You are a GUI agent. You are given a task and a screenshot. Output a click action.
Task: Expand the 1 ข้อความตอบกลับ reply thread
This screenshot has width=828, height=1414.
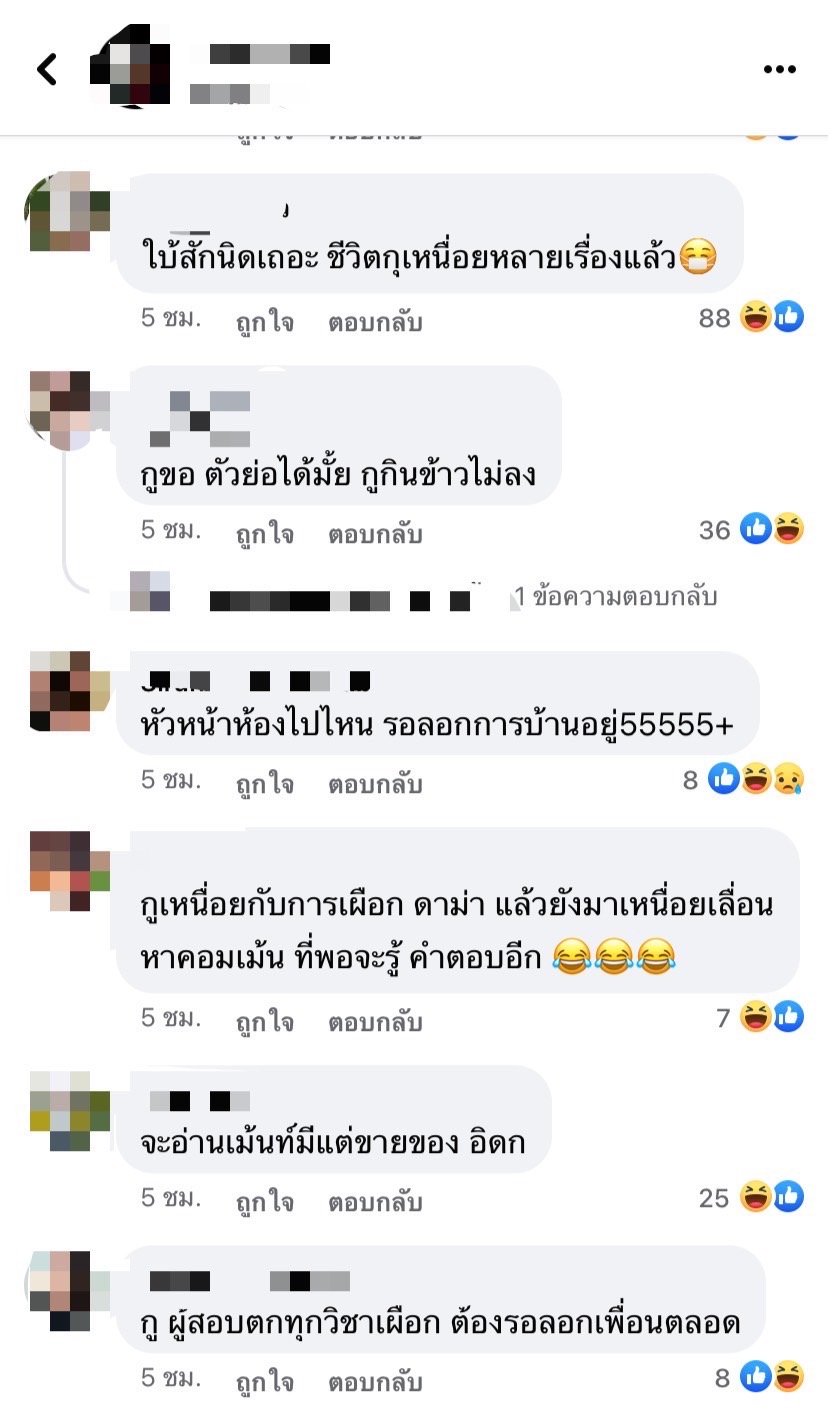(615, 597)
